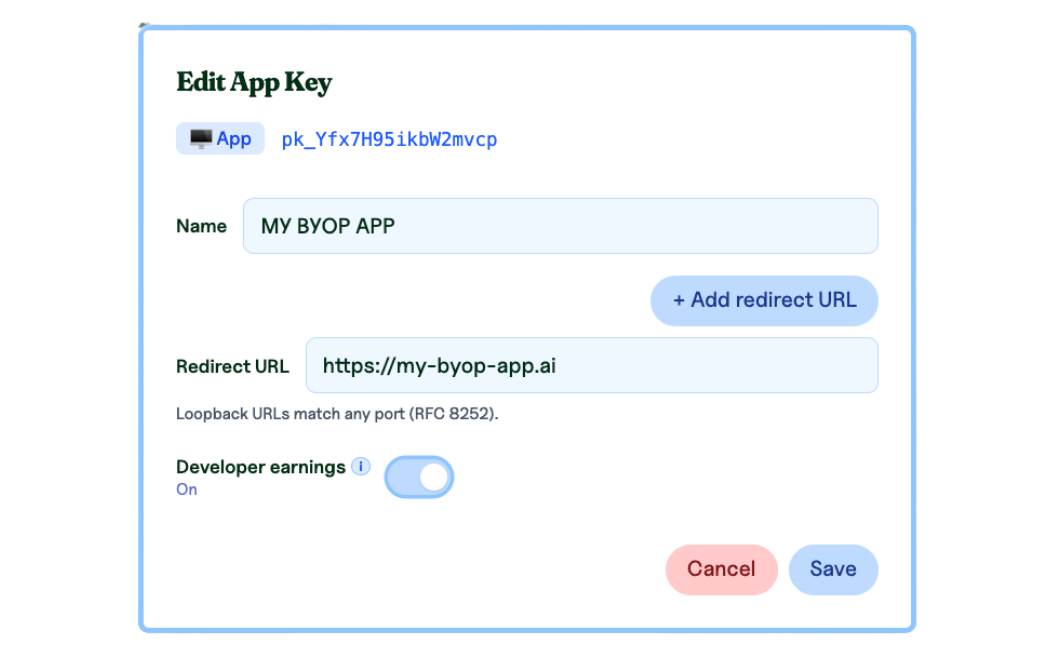Toggle the Developer earnings switch off
This screenshot has width=1052, height=658.
(419, 477)
